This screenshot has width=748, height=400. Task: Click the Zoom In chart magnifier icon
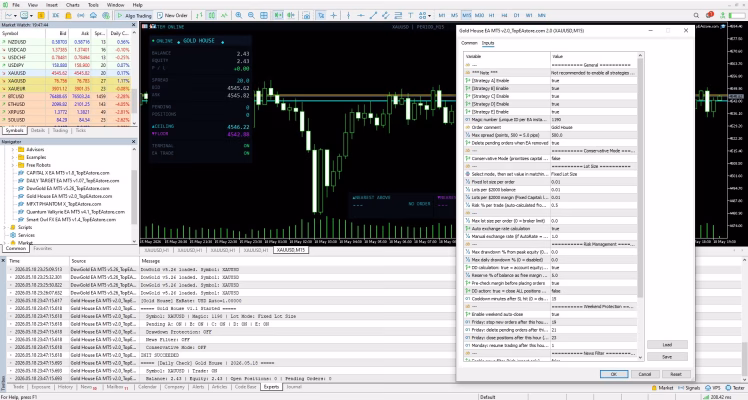tap(239, 15)
